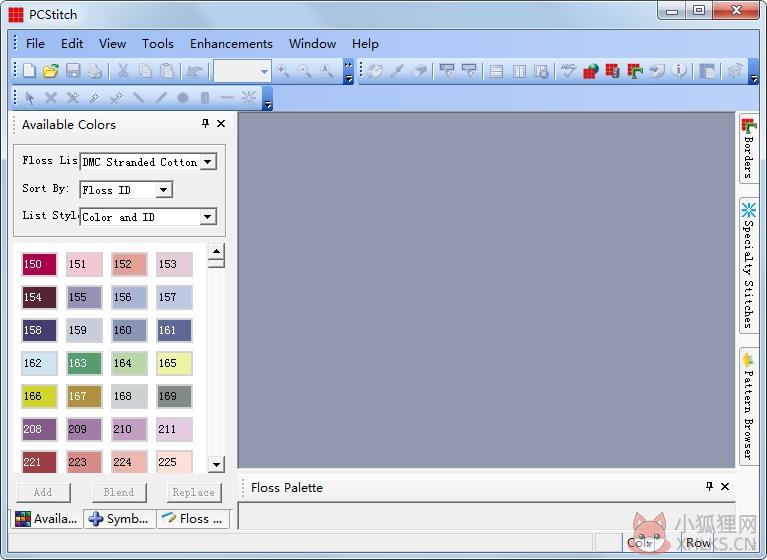767x560 pixels.
Task: Print the pattern using the printer icon
Action: point(95,71)
